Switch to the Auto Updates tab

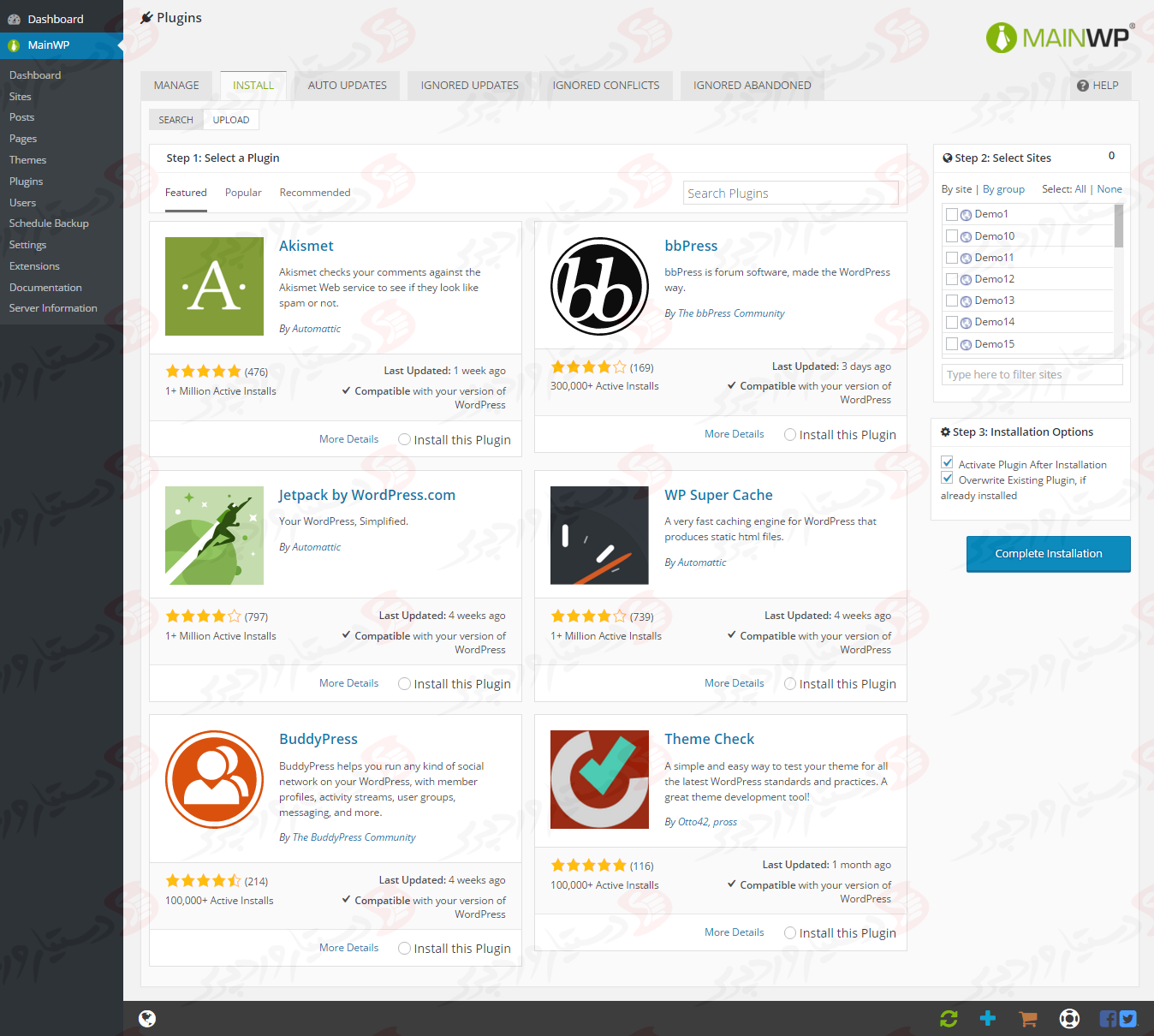pos(347,86)
